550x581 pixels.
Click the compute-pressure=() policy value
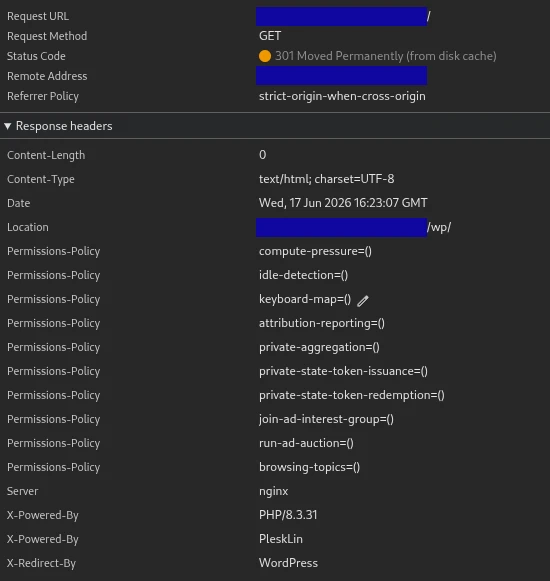(315, 251)
